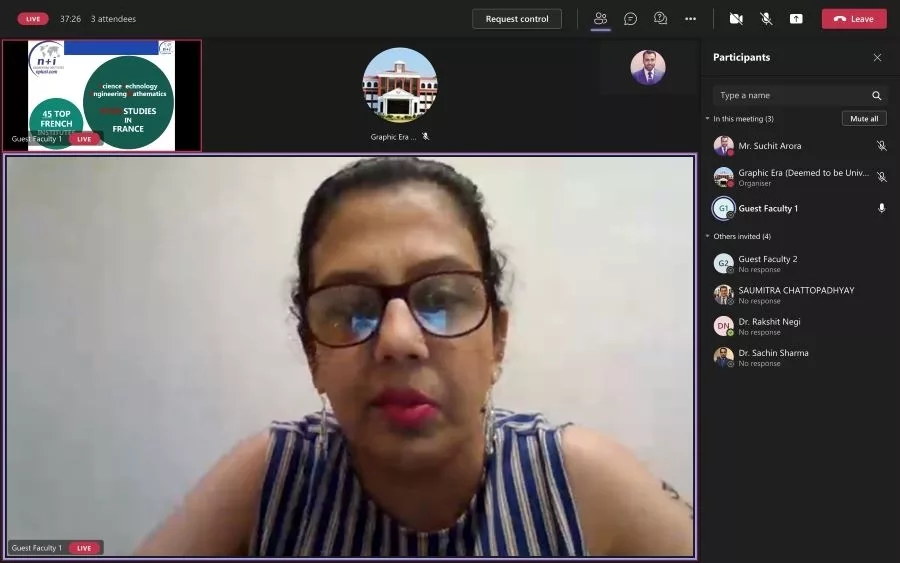Select participant Guest Faculty 1

(x=800, y=208)
